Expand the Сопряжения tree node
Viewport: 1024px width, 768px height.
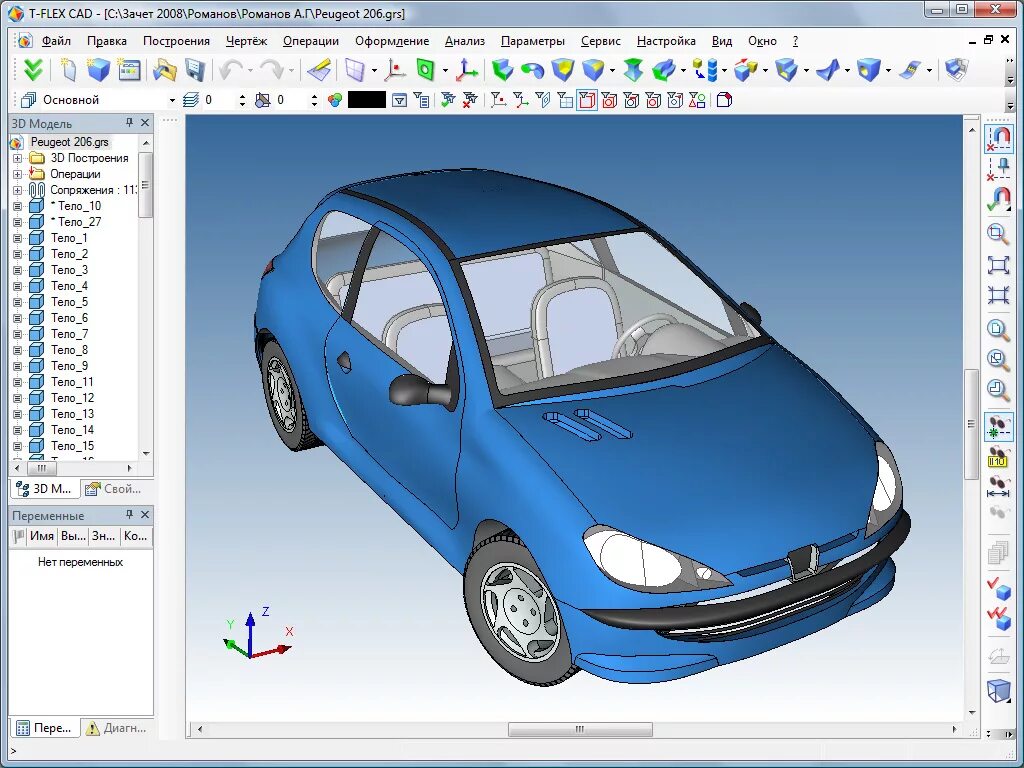coord(18,190)
